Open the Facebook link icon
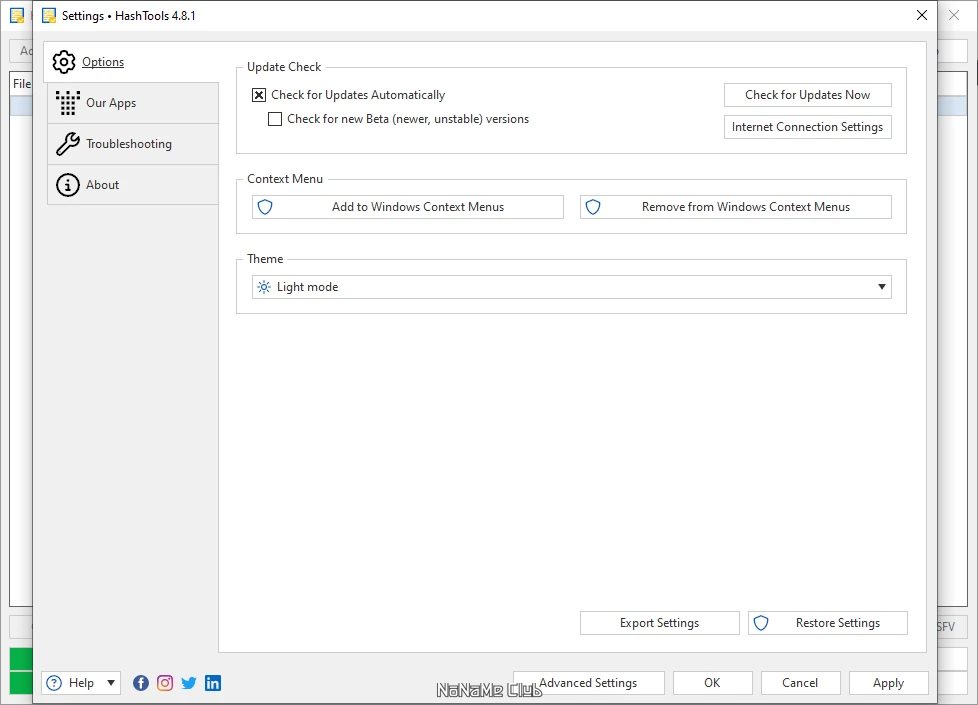The image size is (978, 705). tap(141, 683)
